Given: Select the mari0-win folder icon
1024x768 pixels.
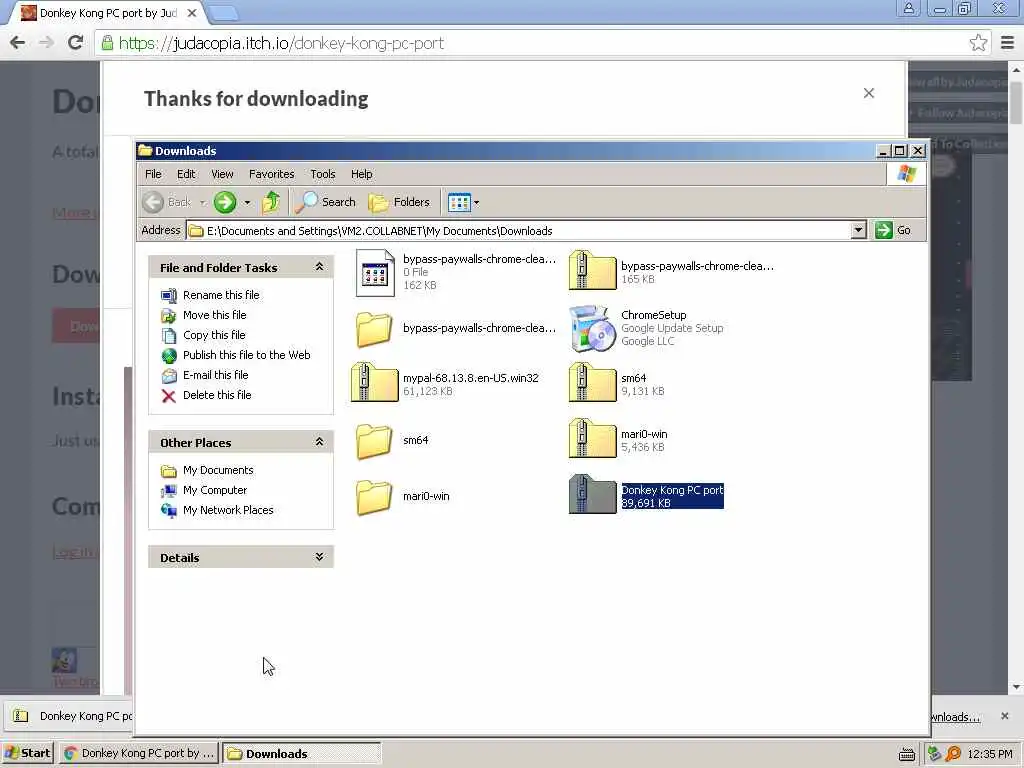Looking at the screenshot, I should point(374,497).
